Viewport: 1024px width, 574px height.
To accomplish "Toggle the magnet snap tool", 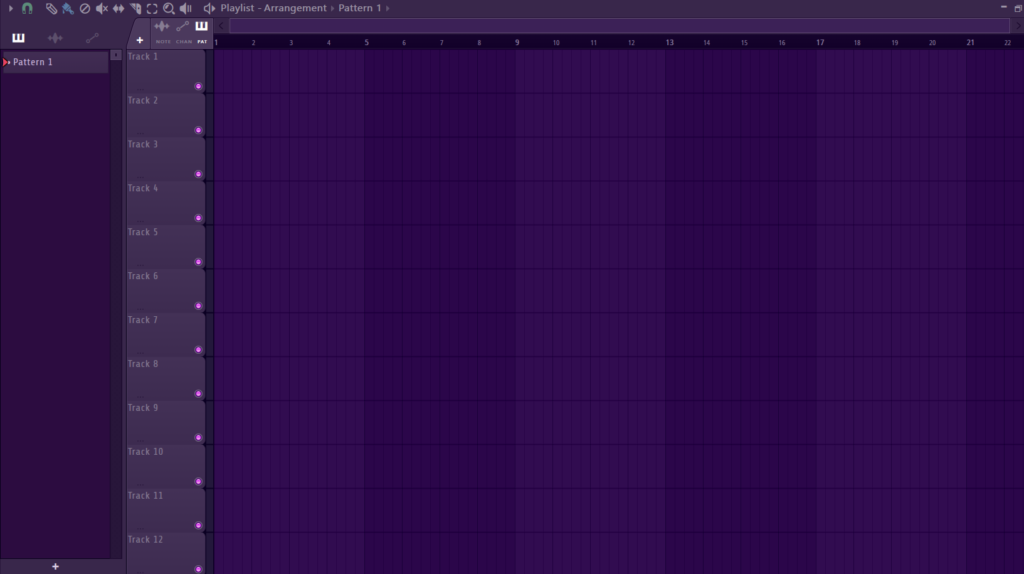I will point(27,8).
